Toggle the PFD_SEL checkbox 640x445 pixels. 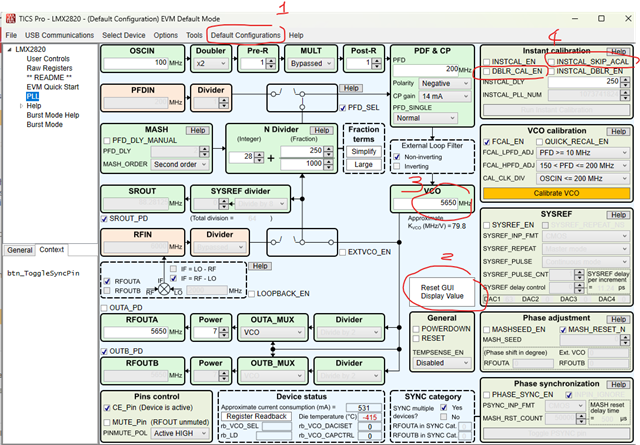(x=343, y=108)
